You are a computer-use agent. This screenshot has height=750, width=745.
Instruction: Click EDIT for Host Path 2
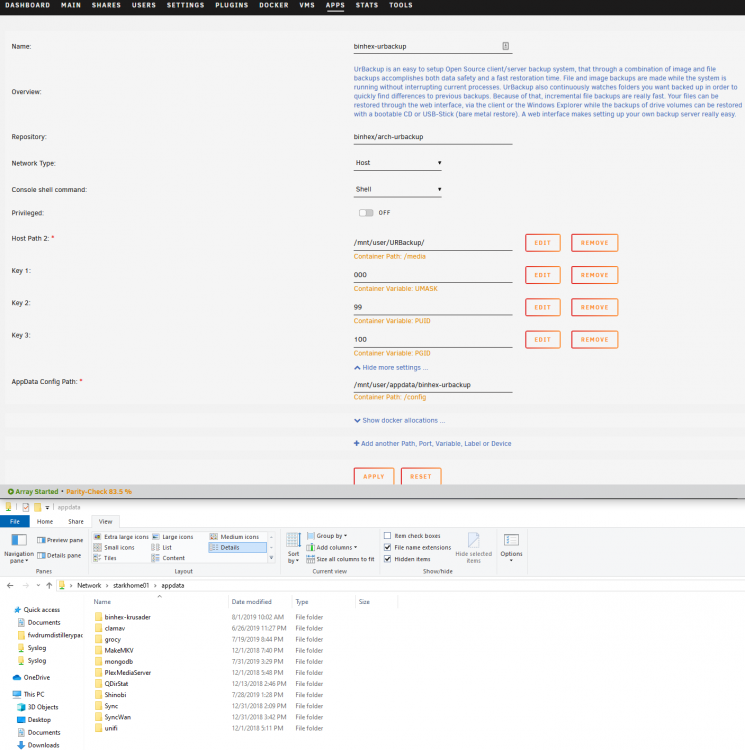point(542,243)
